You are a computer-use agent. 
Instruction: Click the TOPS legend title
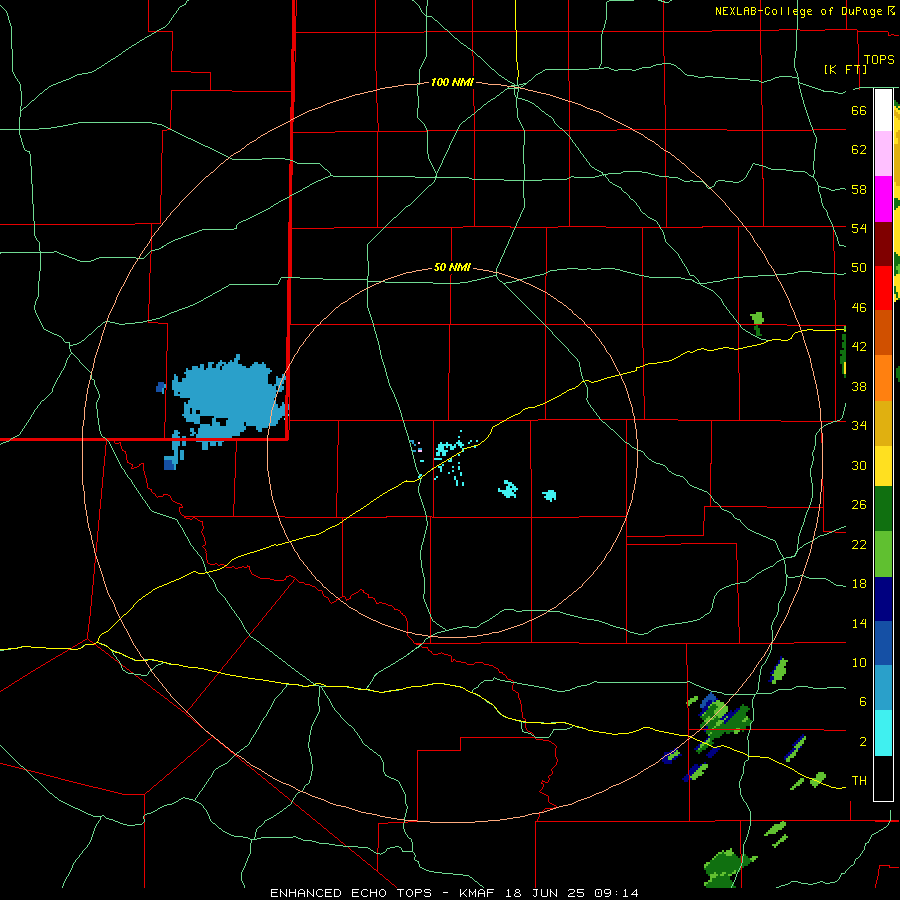[879, 60]
